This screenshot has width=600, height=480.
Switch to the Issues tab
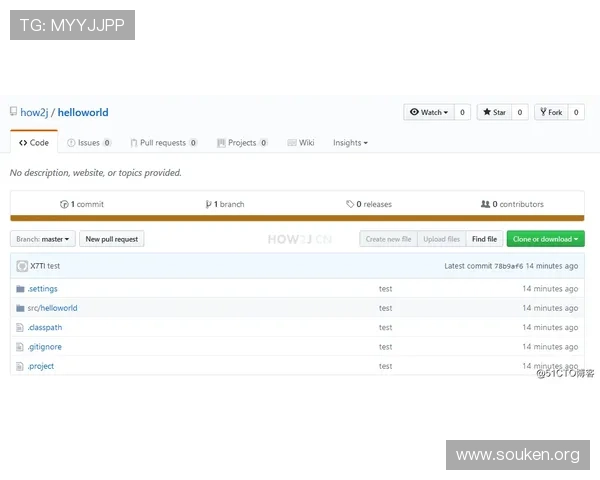click(89, 143)
